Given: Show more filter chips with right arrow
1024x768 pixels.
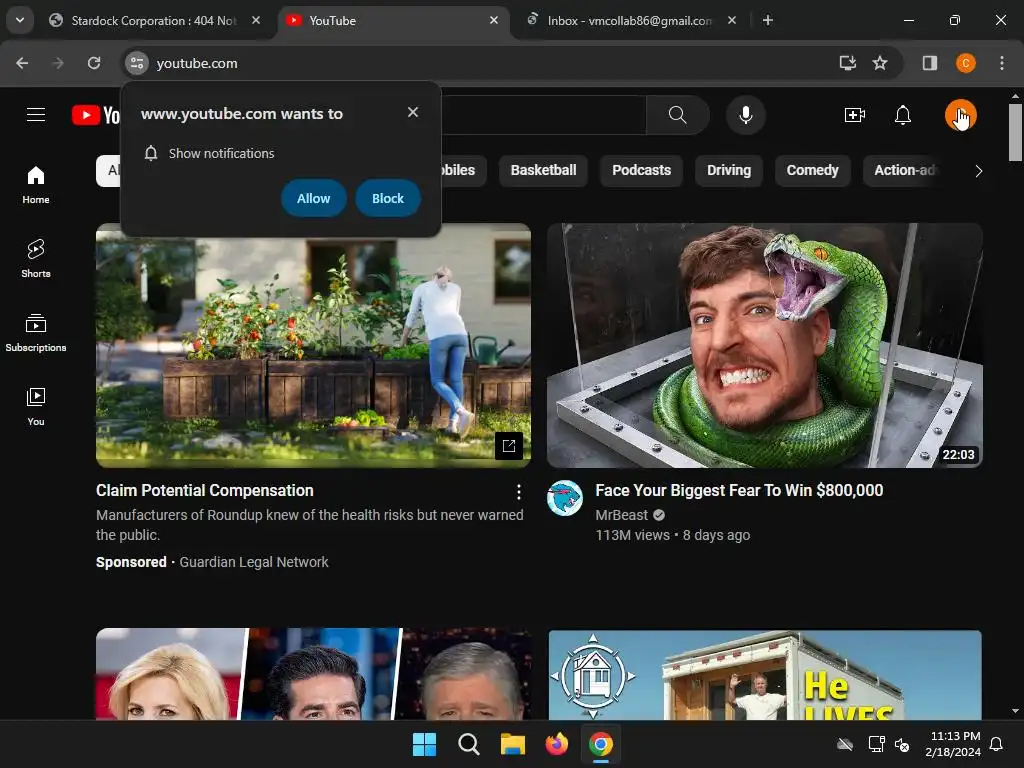Looking at the screenshot, I should [x=978, y=171].
